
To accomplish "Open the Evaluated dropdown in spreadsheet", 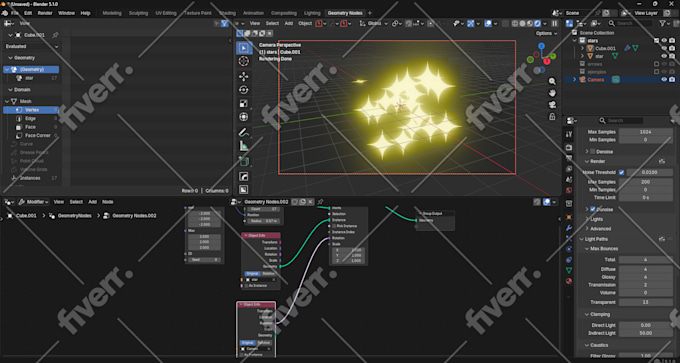I will point(32,46).
